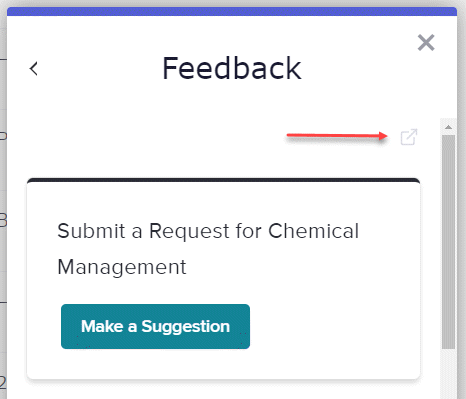Click the word Chemical in the card title

313,231
